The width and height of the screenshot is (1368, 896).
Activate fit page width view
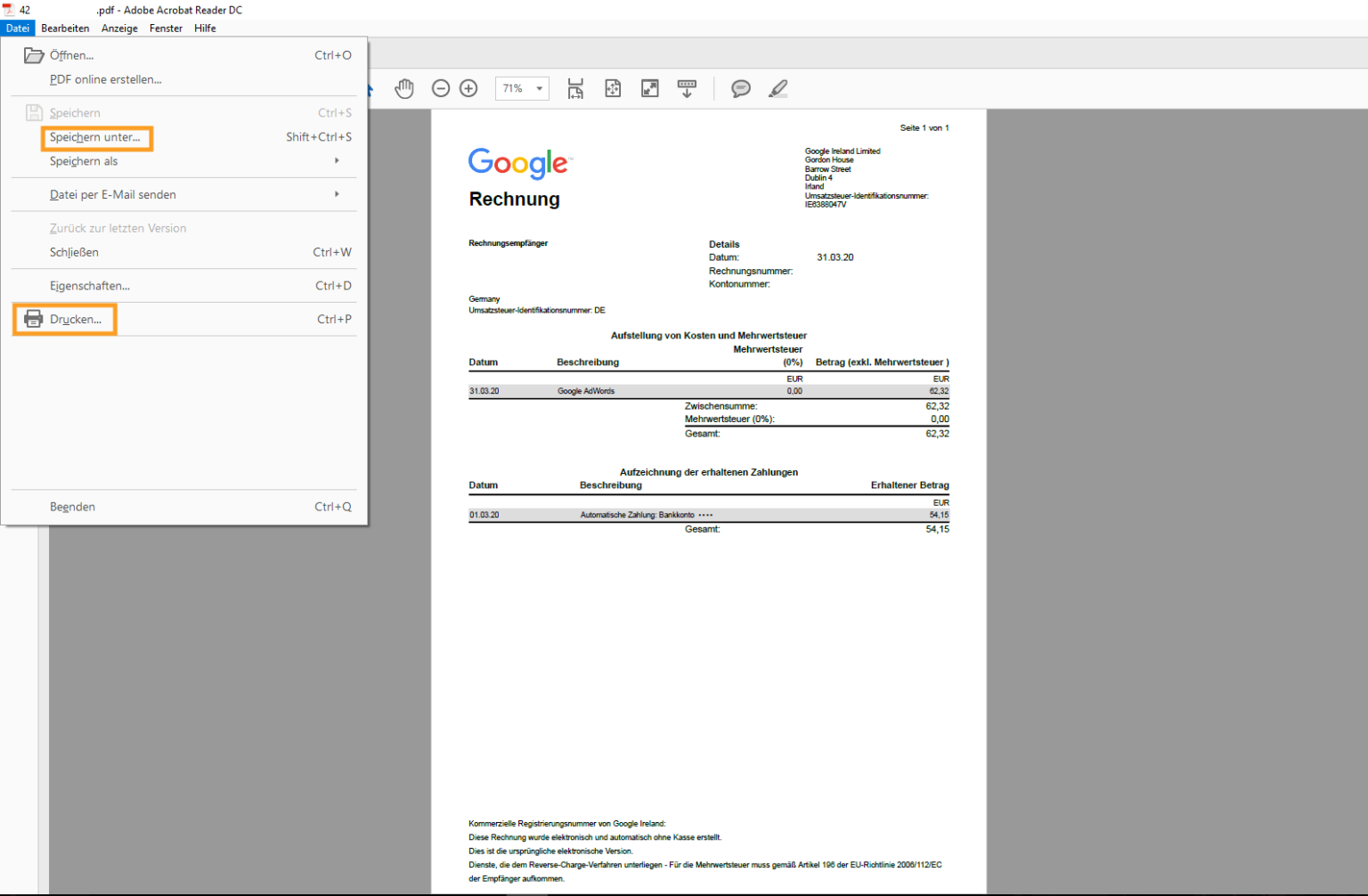[575, 88]
